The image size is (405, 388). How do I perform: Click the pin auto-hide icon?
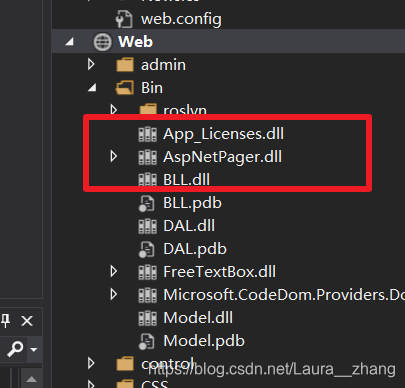coord(5,321)
